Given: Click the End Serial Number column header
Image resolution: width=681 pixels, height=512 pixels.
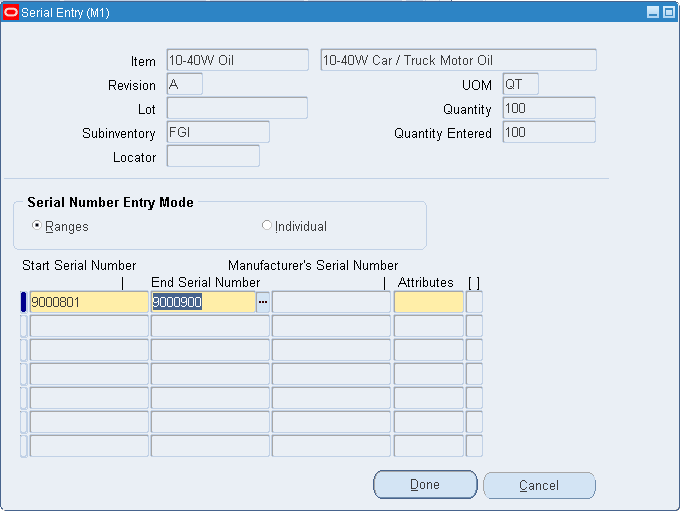Looking at the screenshot, I should pyautogui.click(x=205, y=282).
